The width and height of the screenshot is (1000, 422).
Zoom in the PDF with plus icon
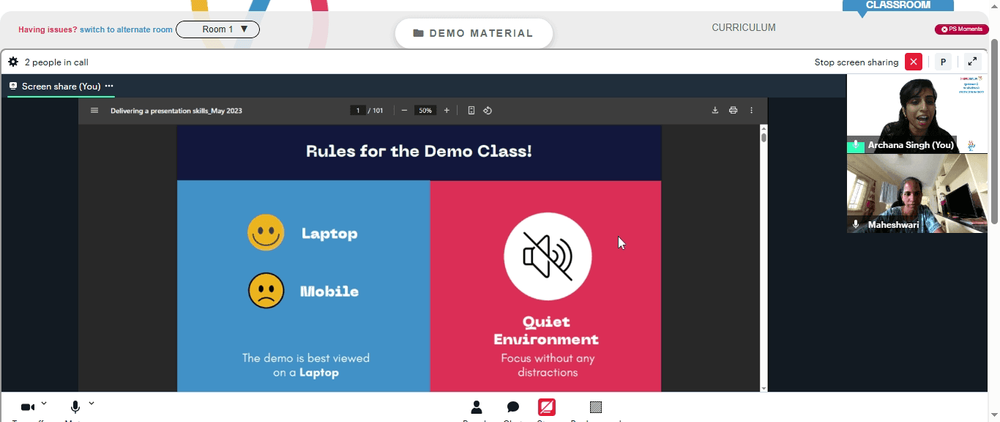[x=446, y=110]
